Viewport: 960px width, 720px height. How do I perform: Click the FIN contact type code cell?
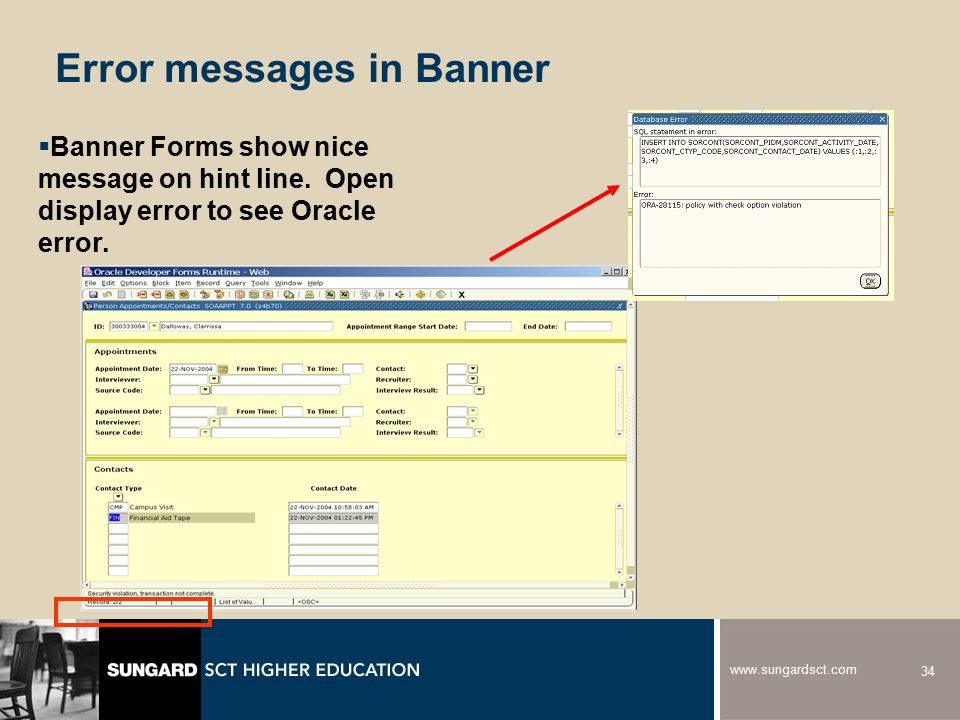(x=118, y=518)
